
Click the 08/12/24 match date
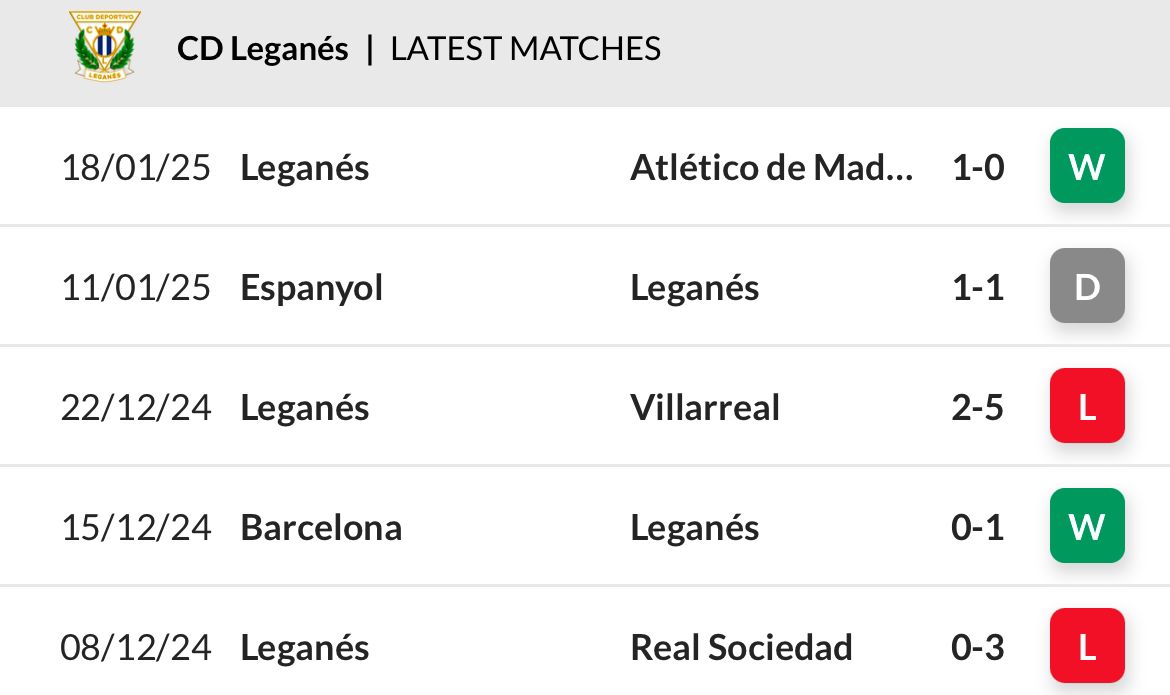[136, 648]
